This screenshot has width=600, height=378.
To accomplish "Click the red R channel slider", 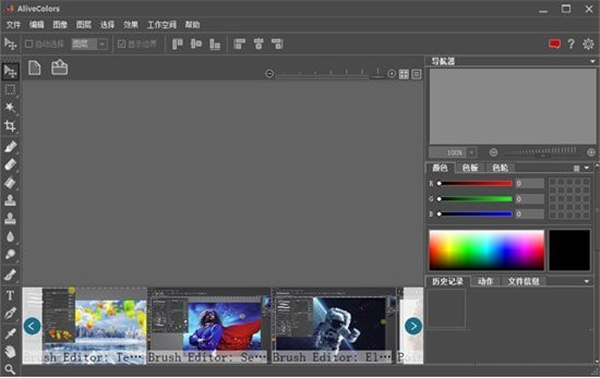I will 475,183.
